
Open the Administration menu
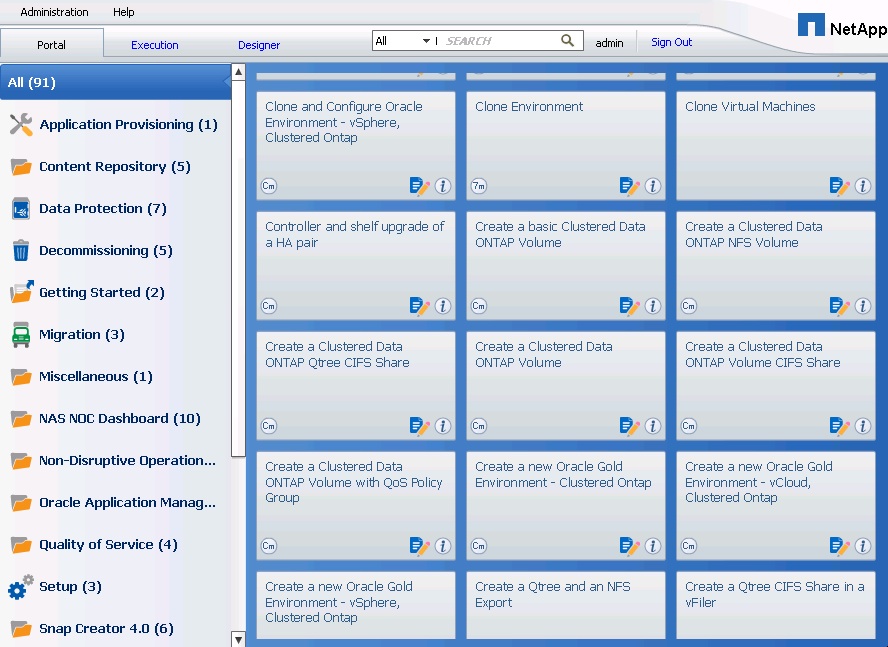[54, 12]
